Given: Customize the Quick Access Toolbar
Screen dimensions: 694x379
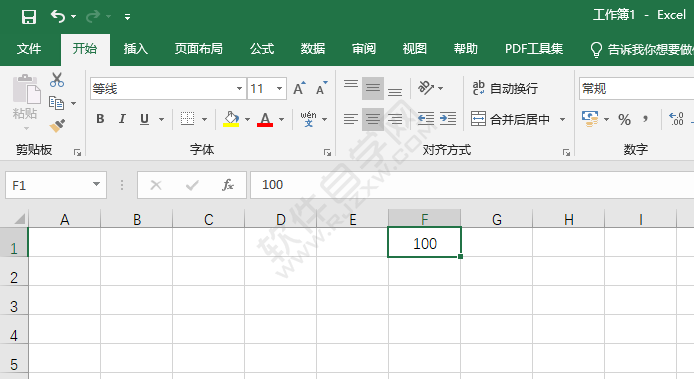Looking at the screenshot, I should [x=127, y=17].
